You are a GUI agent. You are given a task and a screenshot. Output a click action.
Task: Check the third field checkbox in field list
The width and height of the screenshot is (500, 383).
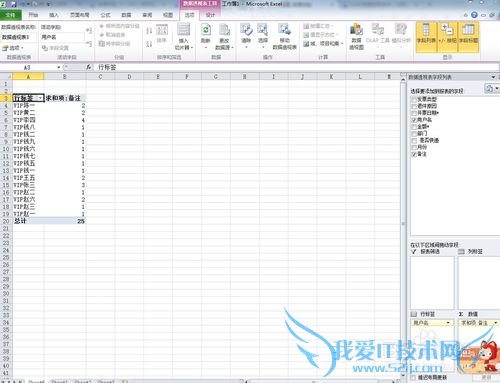pos(414,113)
